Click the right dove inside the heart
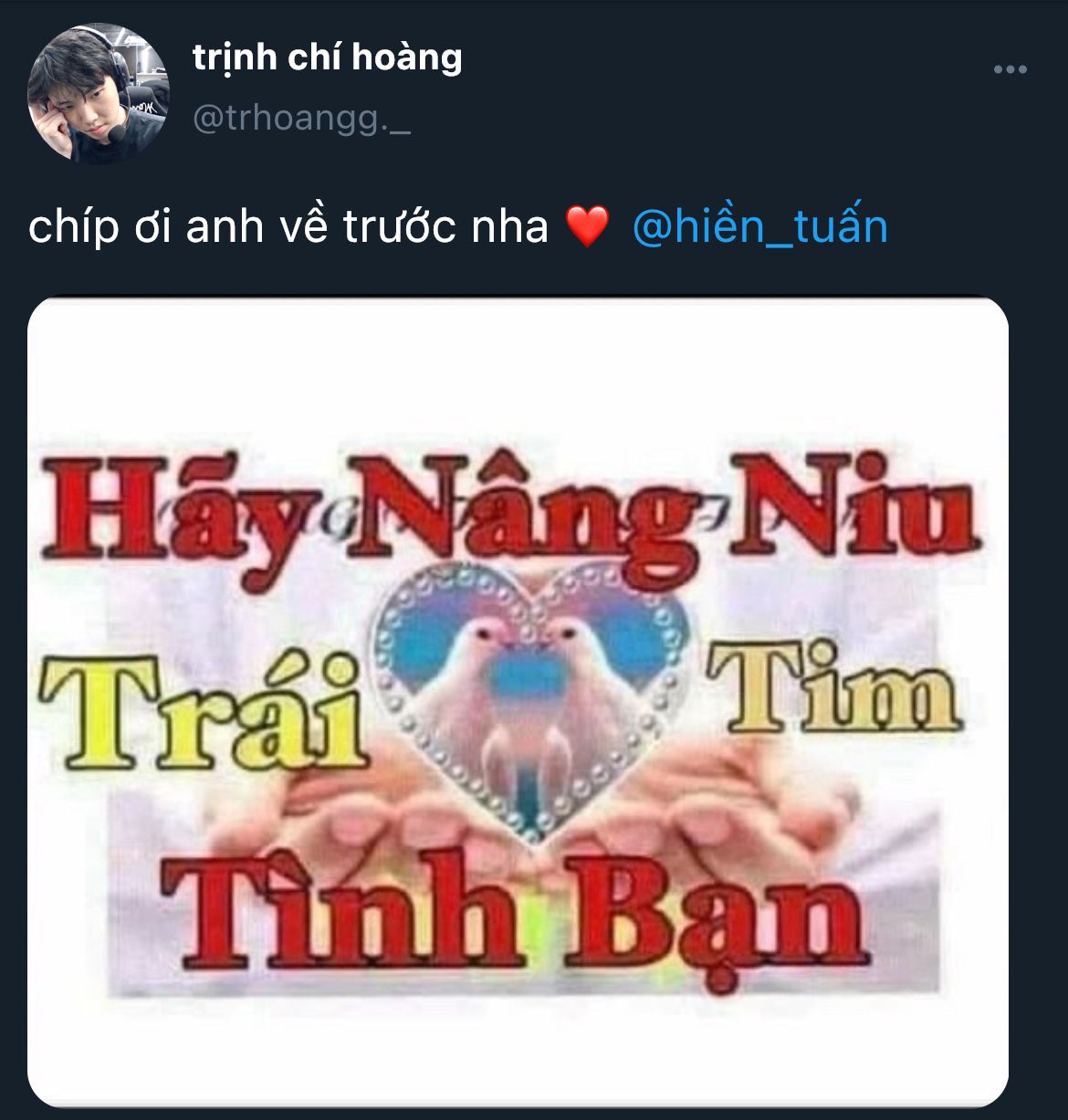This screenshot has height=1120, width=1068. tap(579, 694)
